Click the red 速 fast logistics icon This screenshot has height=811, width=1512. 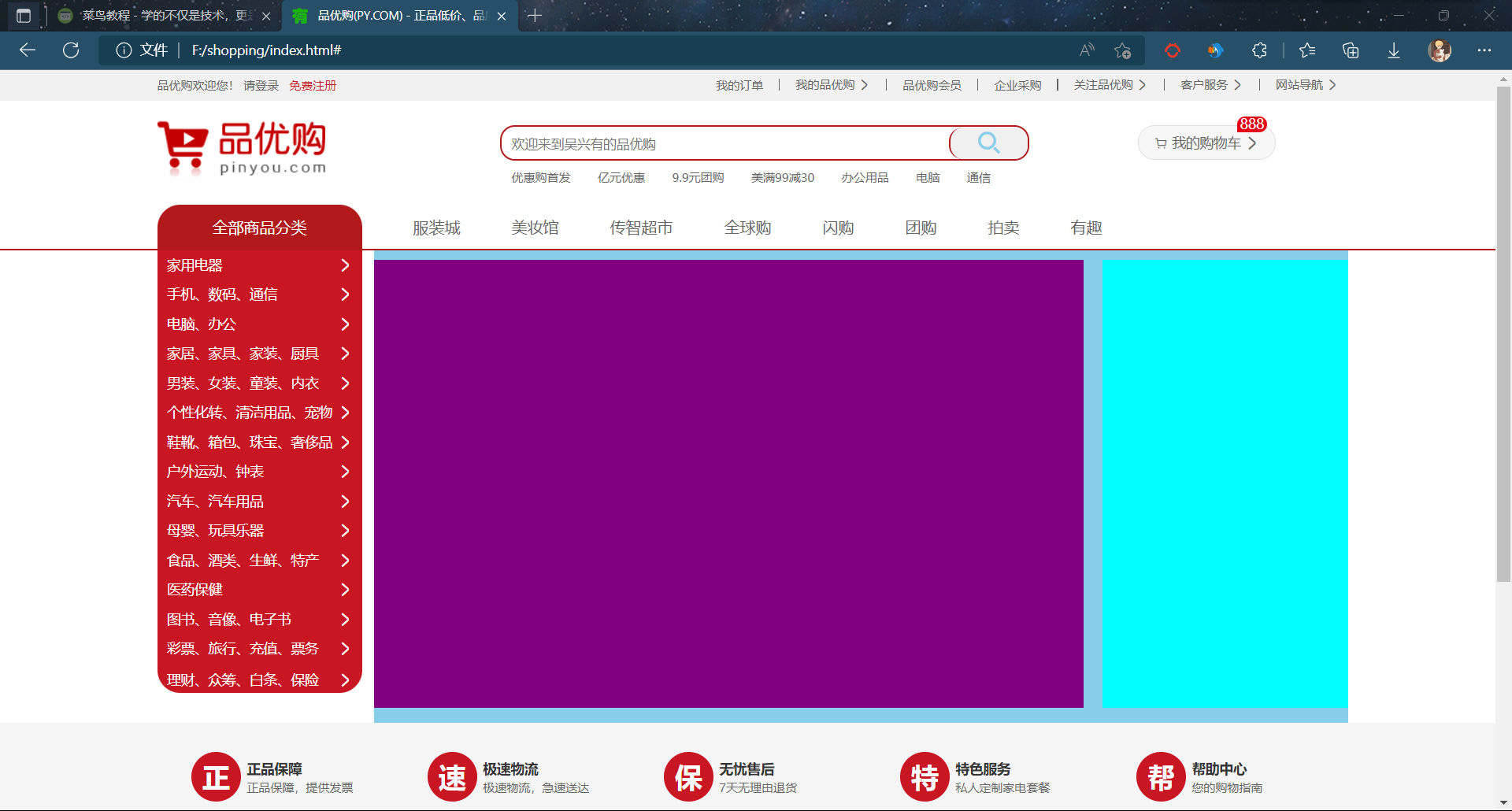click(x=452, y=777)
